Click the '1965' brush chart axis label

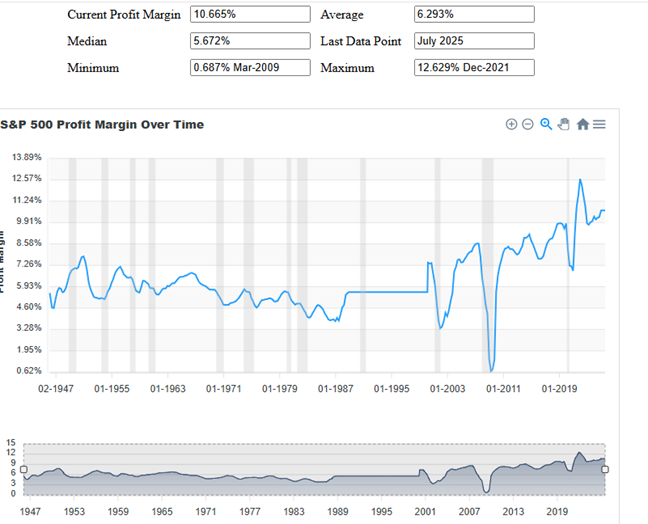(162, 512)
